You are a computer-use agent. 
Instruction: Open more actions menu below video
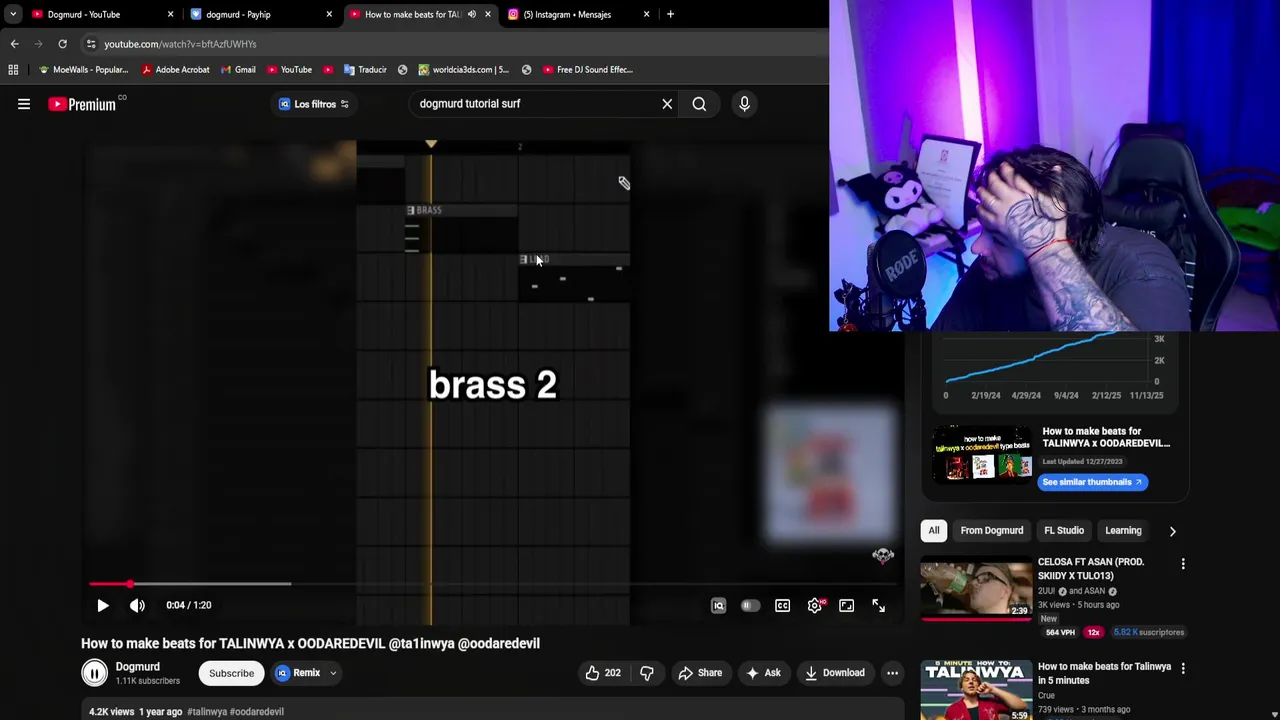click(892, 673)
